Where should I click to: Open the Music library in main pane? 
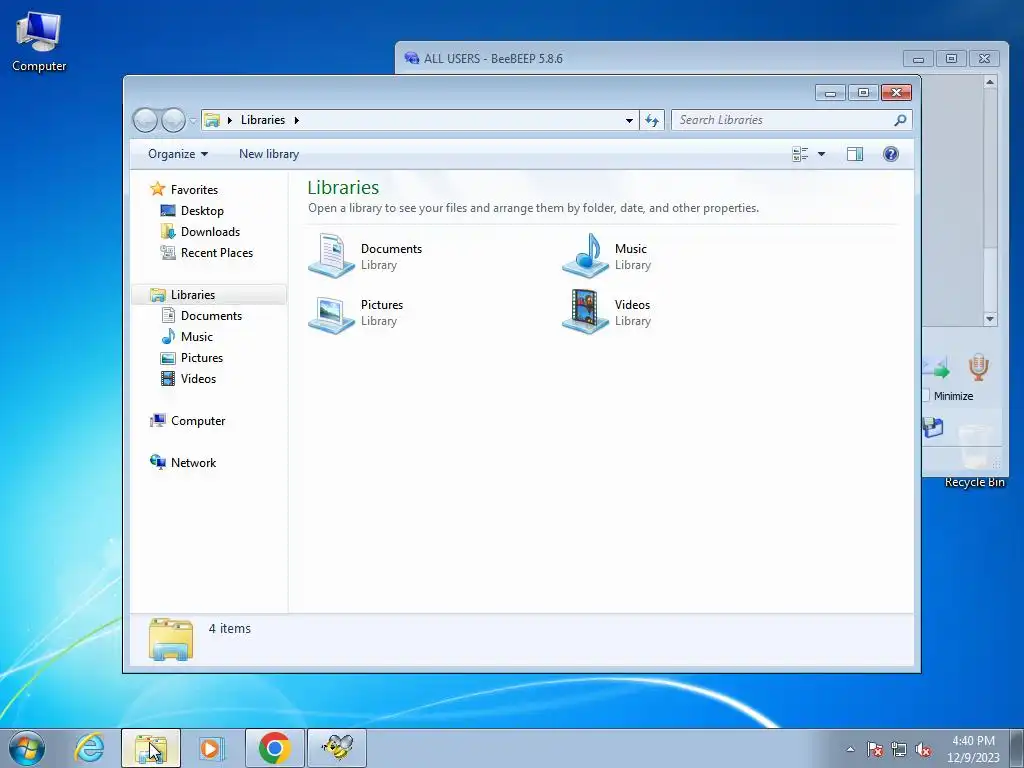click(x=607, y=256)
